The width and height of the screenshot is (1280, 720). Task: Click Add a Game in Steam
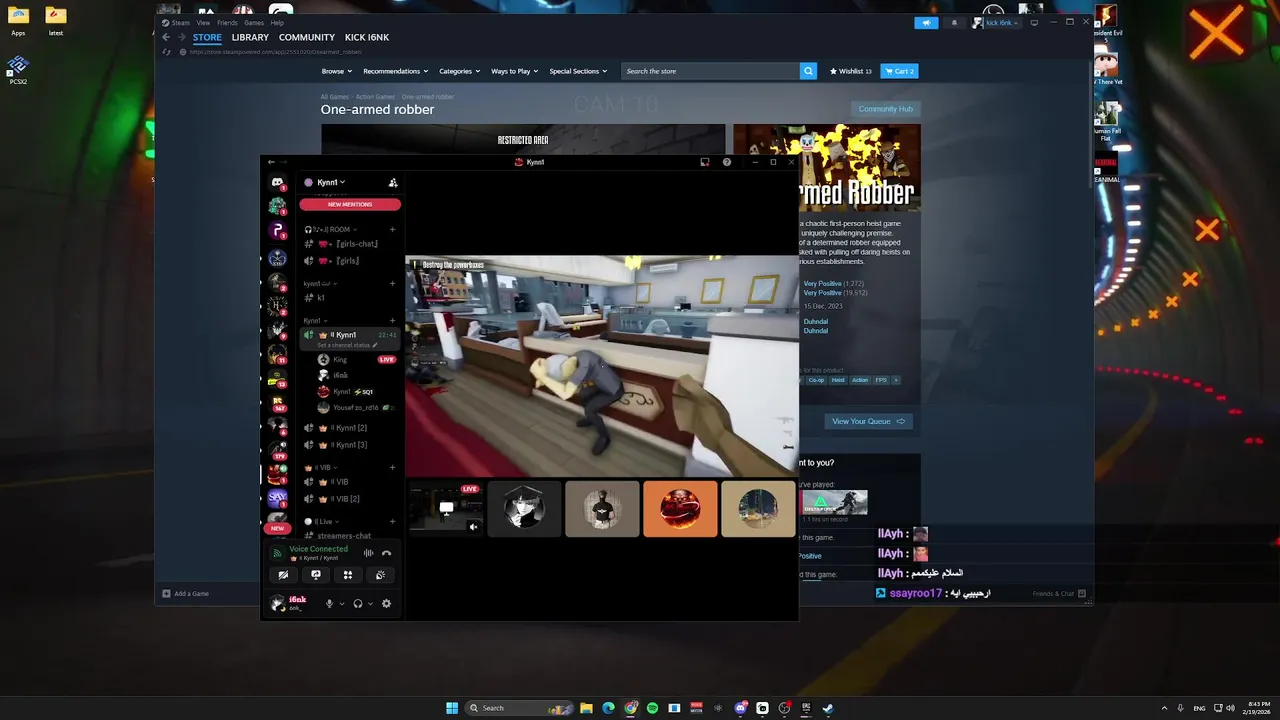(186, 594)
